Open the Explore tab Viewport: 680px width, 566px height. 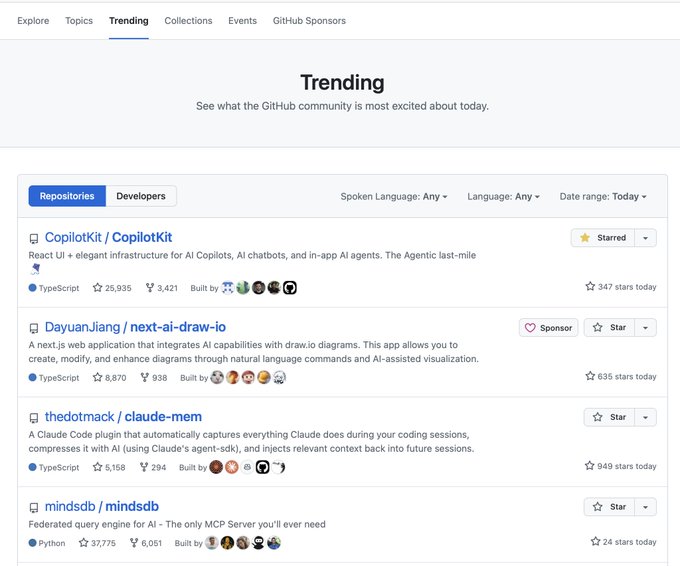(x=33, y=20)
